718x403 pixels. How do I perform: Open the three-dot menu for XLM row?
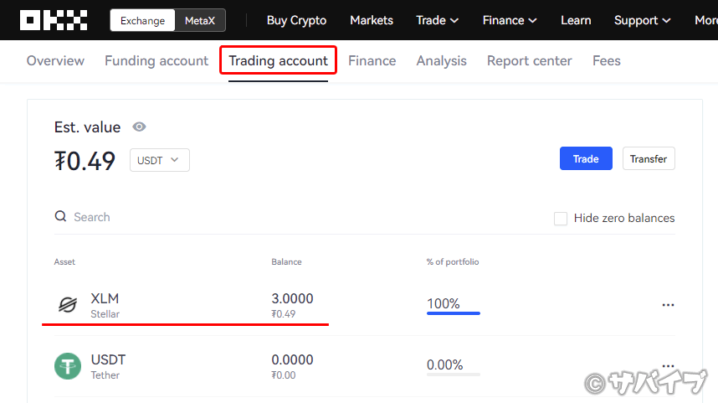668,305
